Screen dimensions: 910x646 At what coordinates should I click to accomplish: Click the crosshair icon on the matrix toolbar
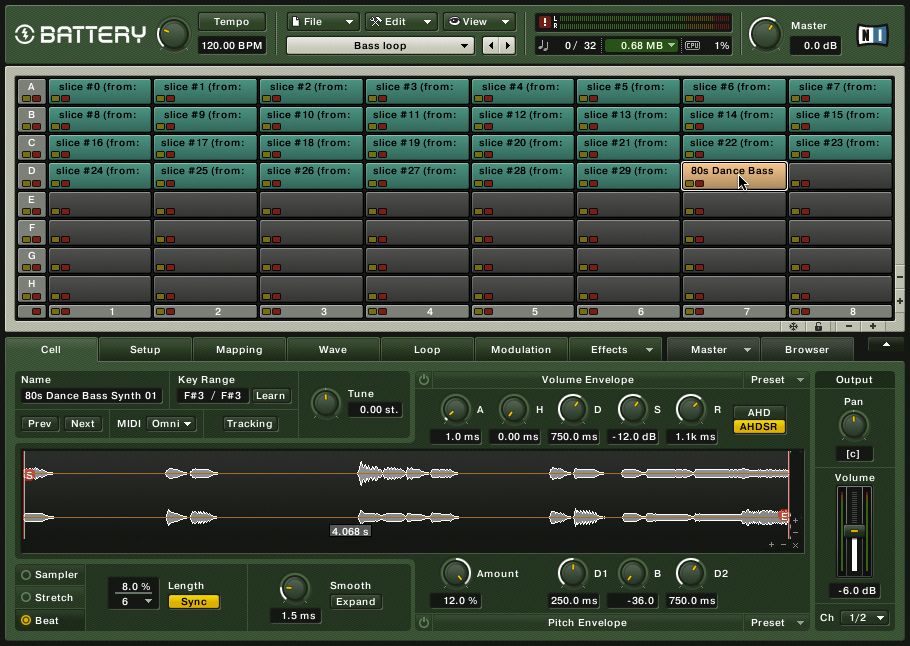click(792, 327)
